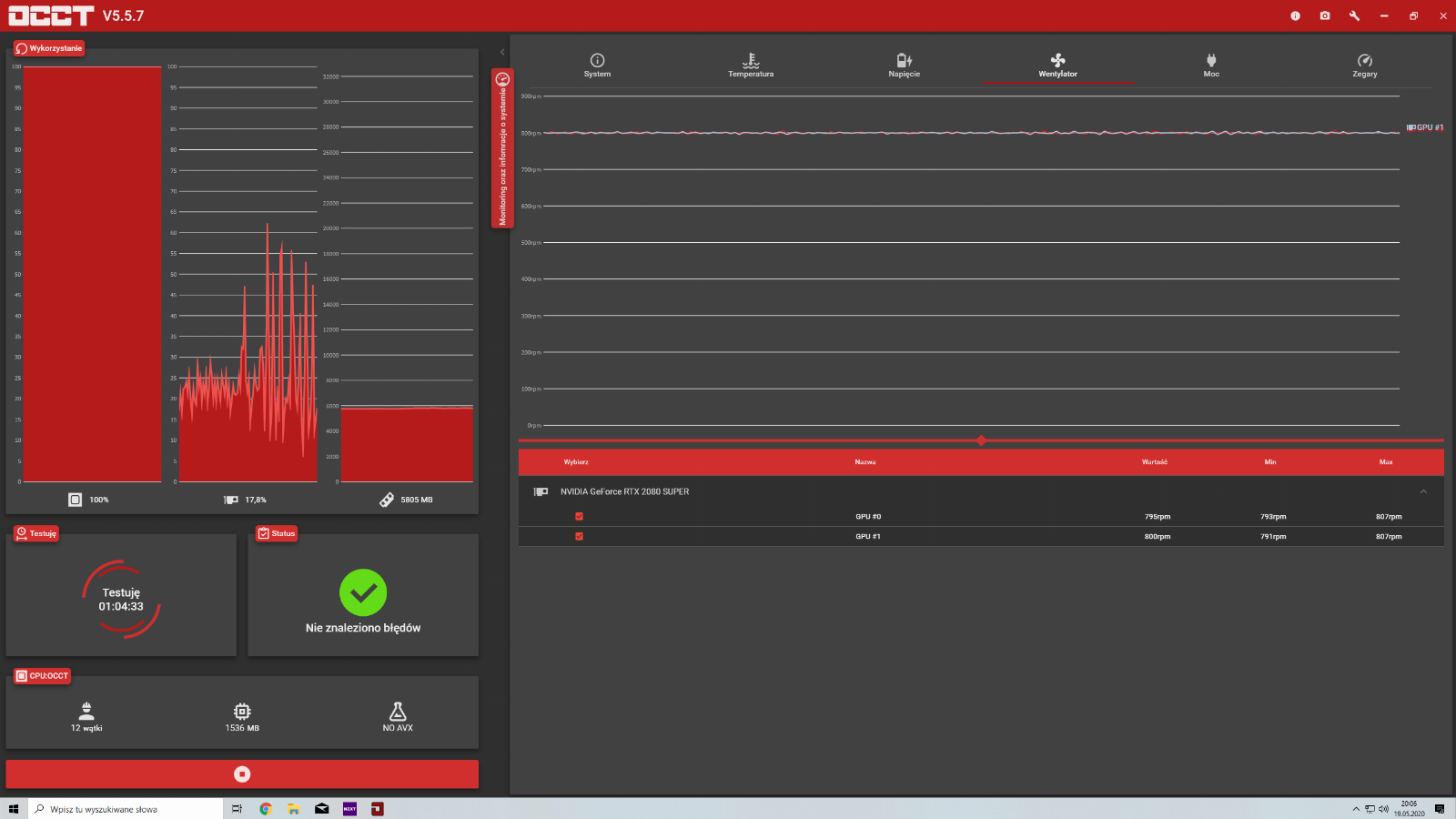Click the 1536 MB memory chip icon
This screenshot has width=1456, height=819.
242,711
